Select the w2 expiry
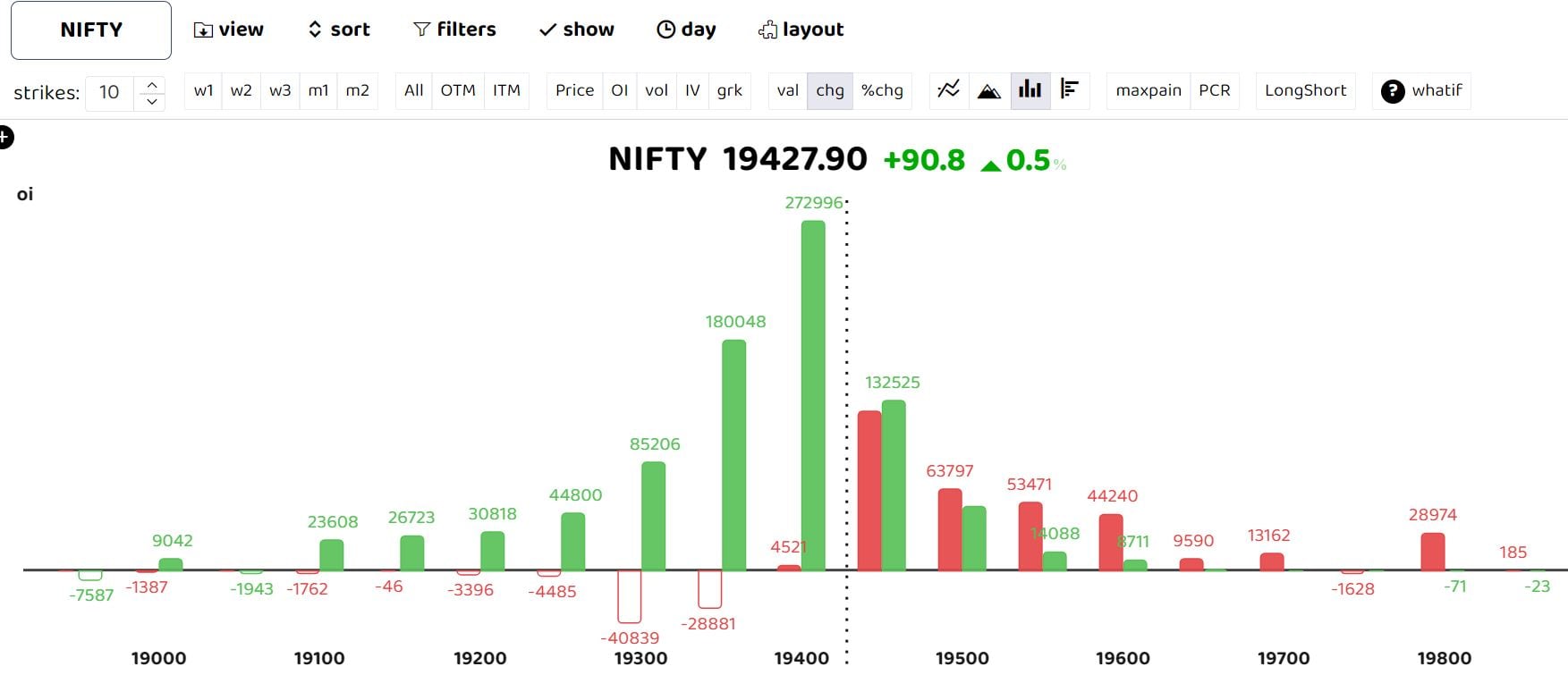This screenshot has width=1568, height=692. 242,90
